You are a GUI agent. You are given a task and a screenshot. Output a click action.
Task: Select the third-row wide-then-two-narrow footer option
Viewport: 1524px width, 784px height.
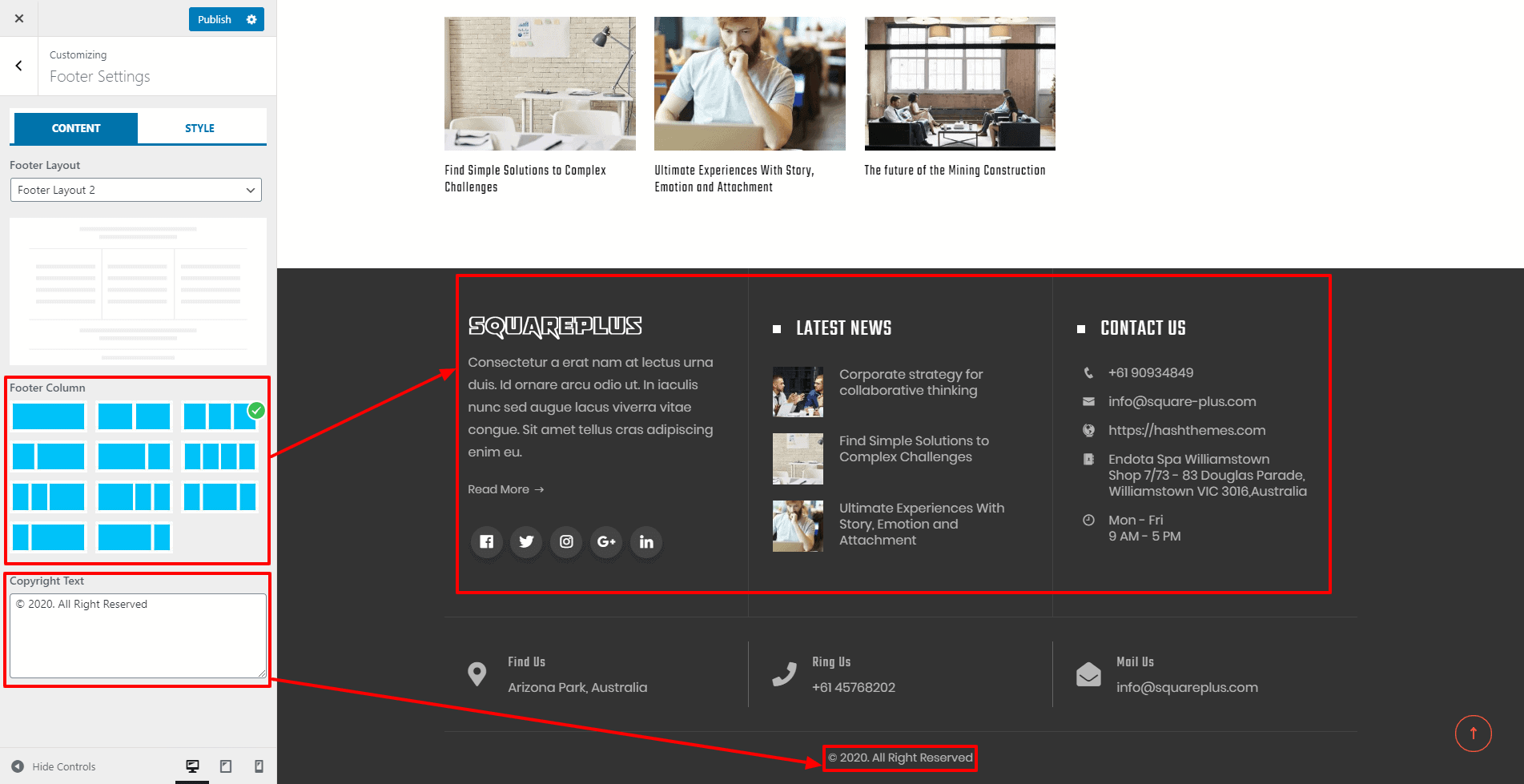click(134, 497)
